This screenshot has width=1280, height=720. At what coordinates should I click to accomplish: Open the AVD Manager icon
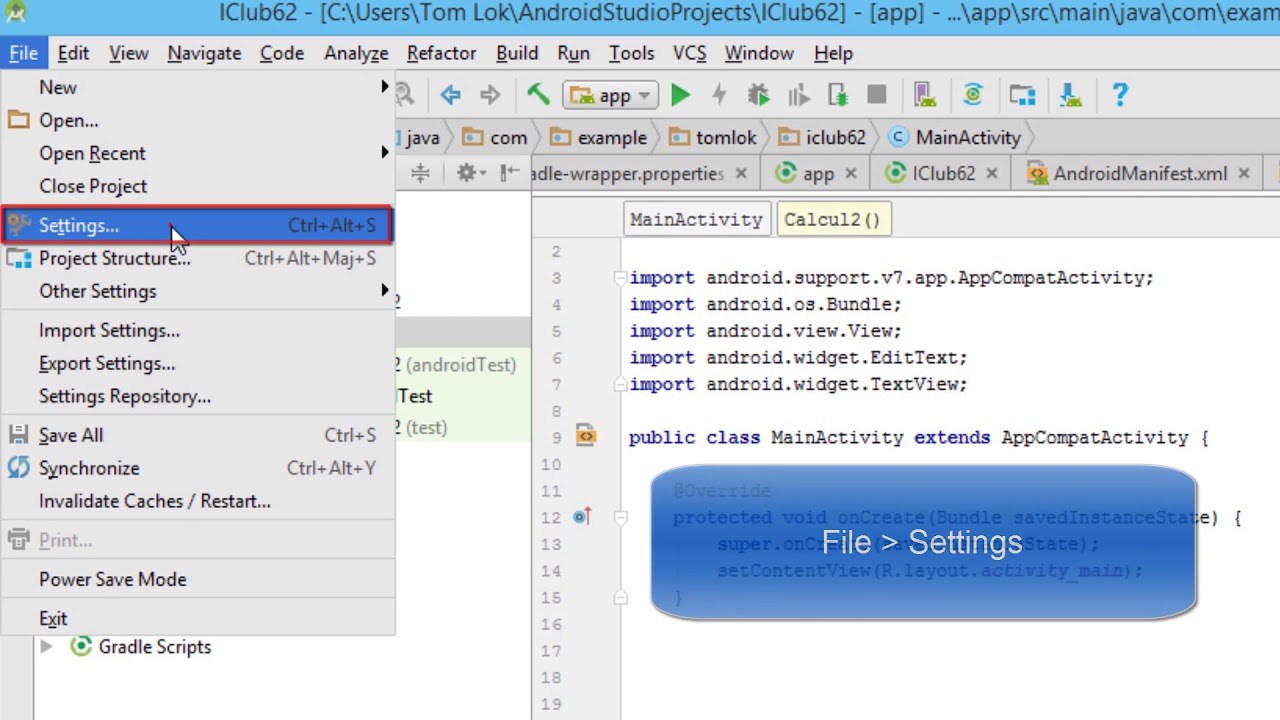pyautogui.click(x=925, y=95)
